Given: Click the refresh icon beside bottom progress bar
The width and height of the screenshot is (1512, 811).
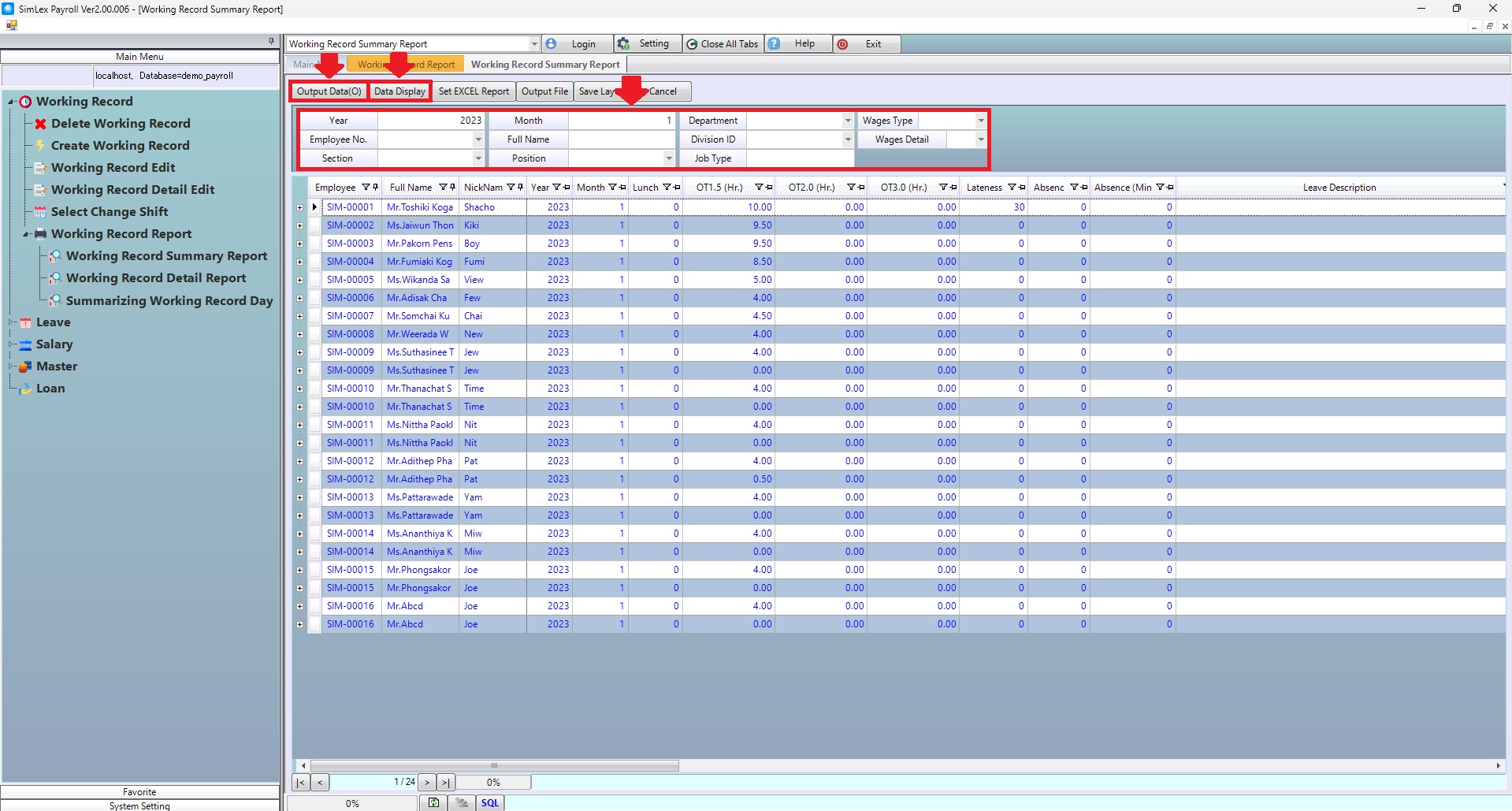Looking at the screenshot, I should click(433, 802).
